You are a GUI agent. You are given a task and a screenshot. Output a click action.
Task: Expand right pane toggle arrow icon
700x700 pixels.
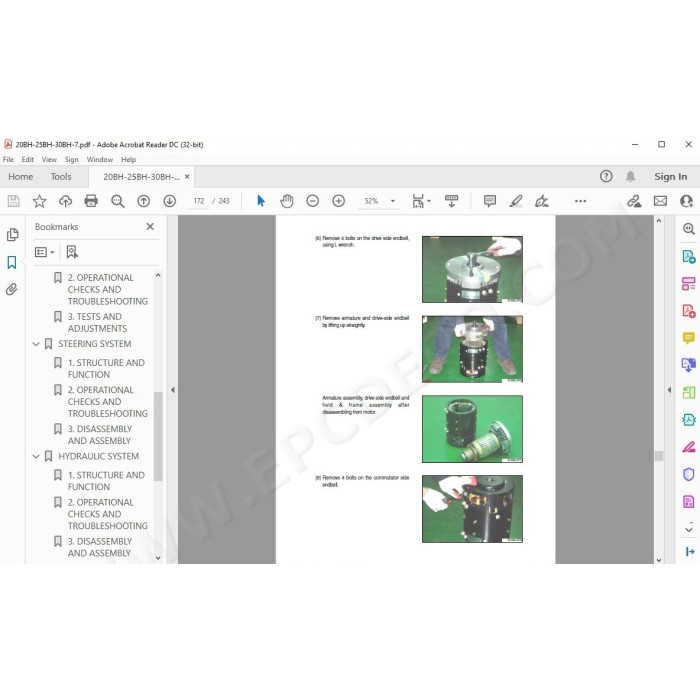pos(690,552)
